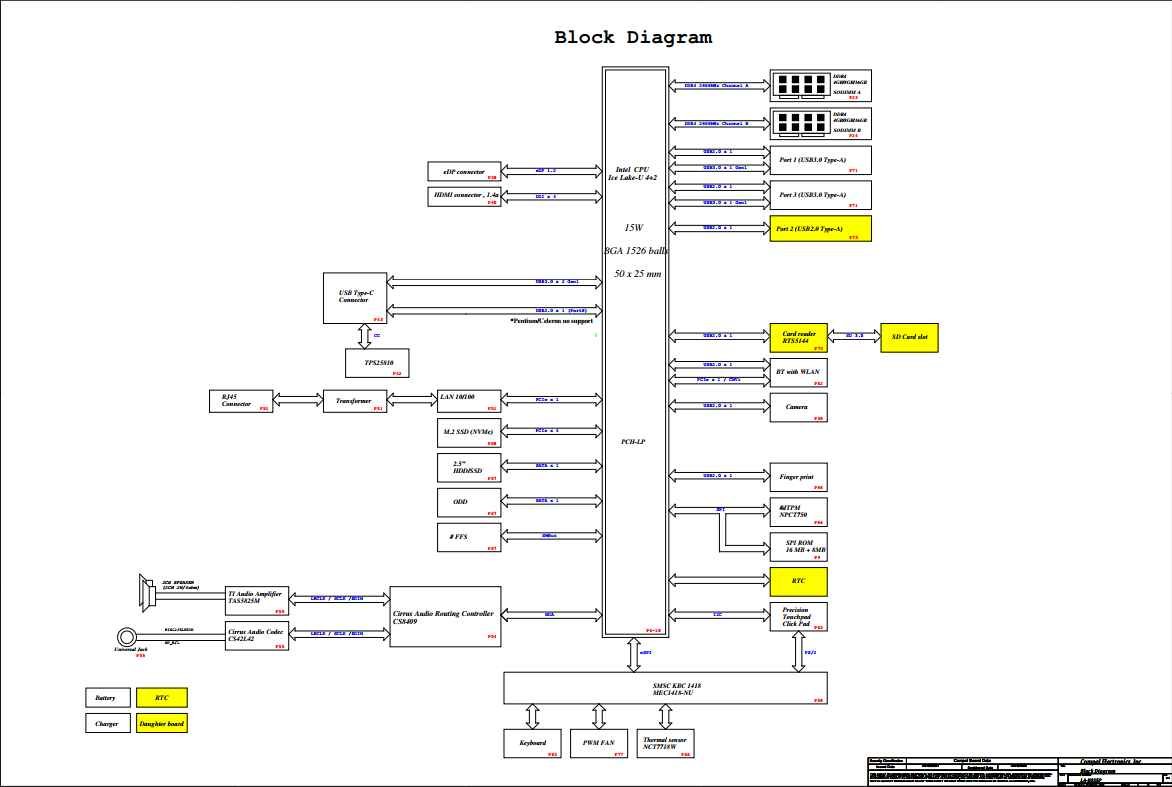Select the yellow RTC legend swatch
The image size is (1172, 787).
click(161, 698)
